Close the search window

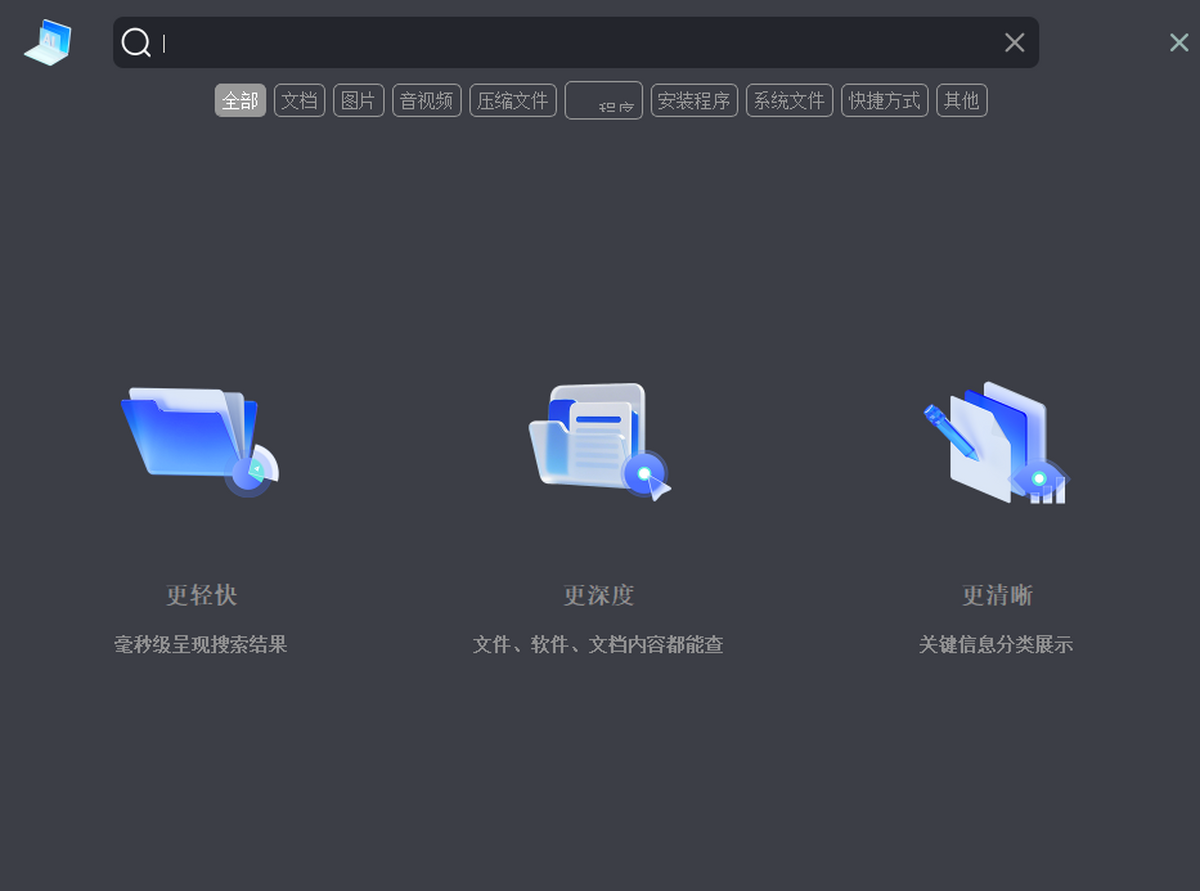click(x=1179, y=42)
